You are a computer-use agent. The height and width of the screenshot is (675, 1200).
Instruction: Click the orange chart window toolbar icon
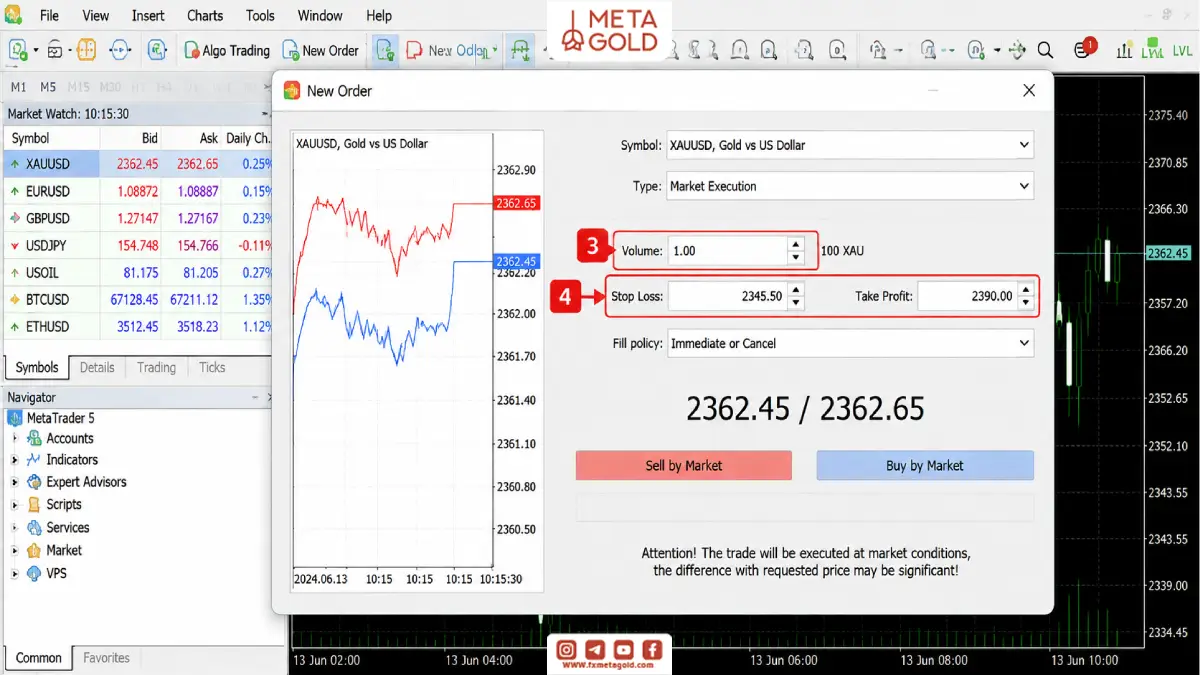click(x=86, y=49)
